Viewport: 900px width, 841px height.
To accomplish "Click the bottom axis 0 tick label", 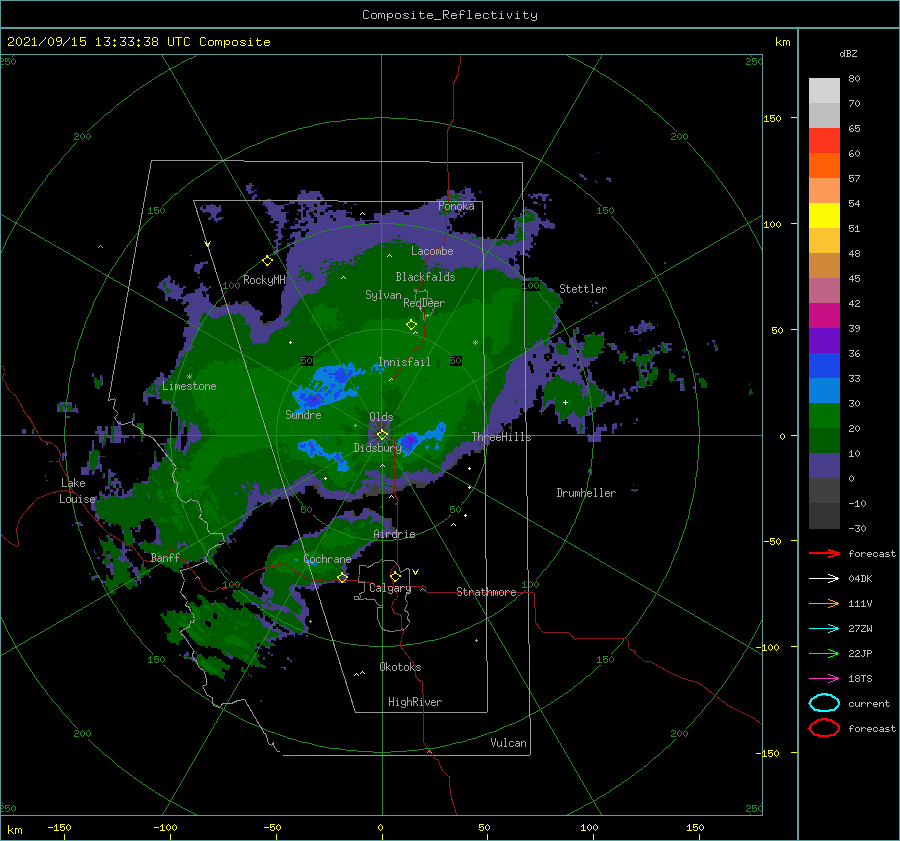I will pos(381,827).
